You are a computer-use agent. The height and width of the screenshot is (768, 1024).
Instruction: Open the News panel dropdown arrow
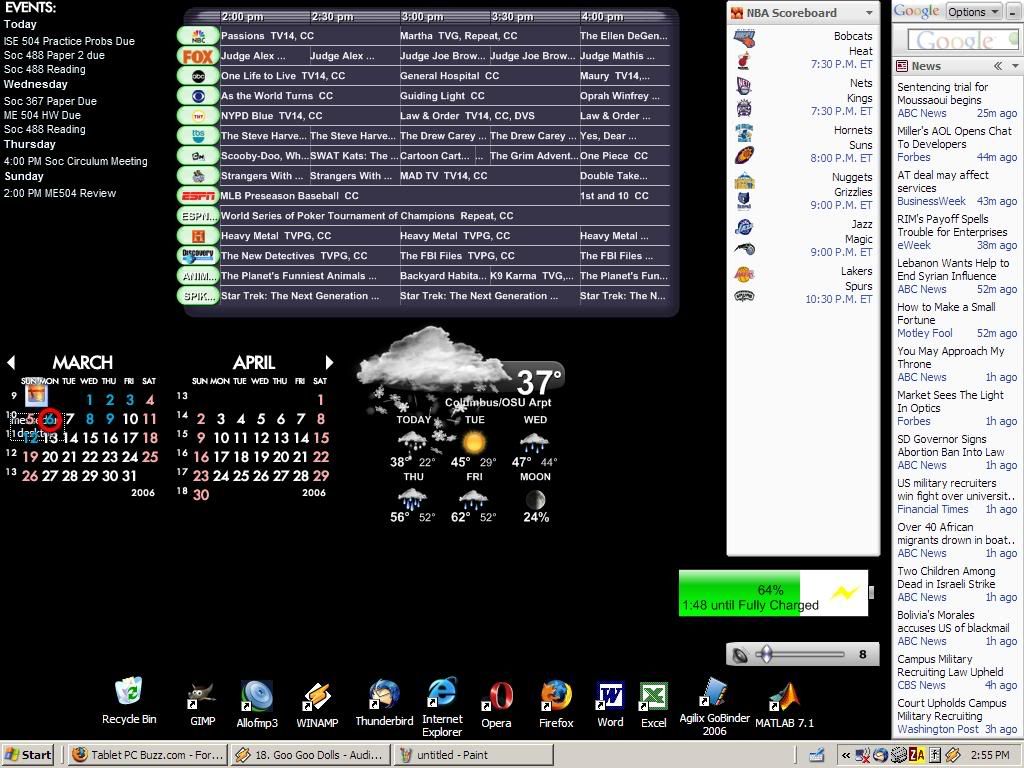pyautogui.click(x=1015, y=66)
